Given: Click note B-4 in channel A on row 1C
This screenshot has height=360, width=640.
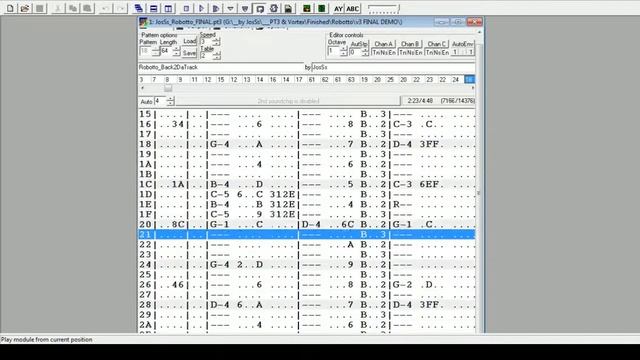Looking at the screenshot, I should pyautogui.click(x=220, y=184).
